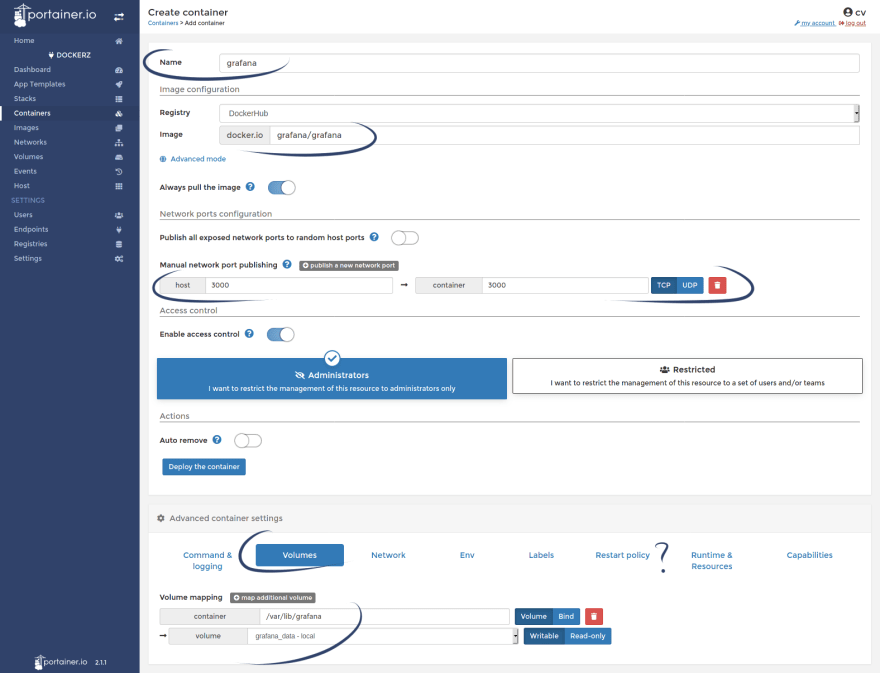Open the Labels tab
The image size is (880, 673).
(x=541, y=555)
